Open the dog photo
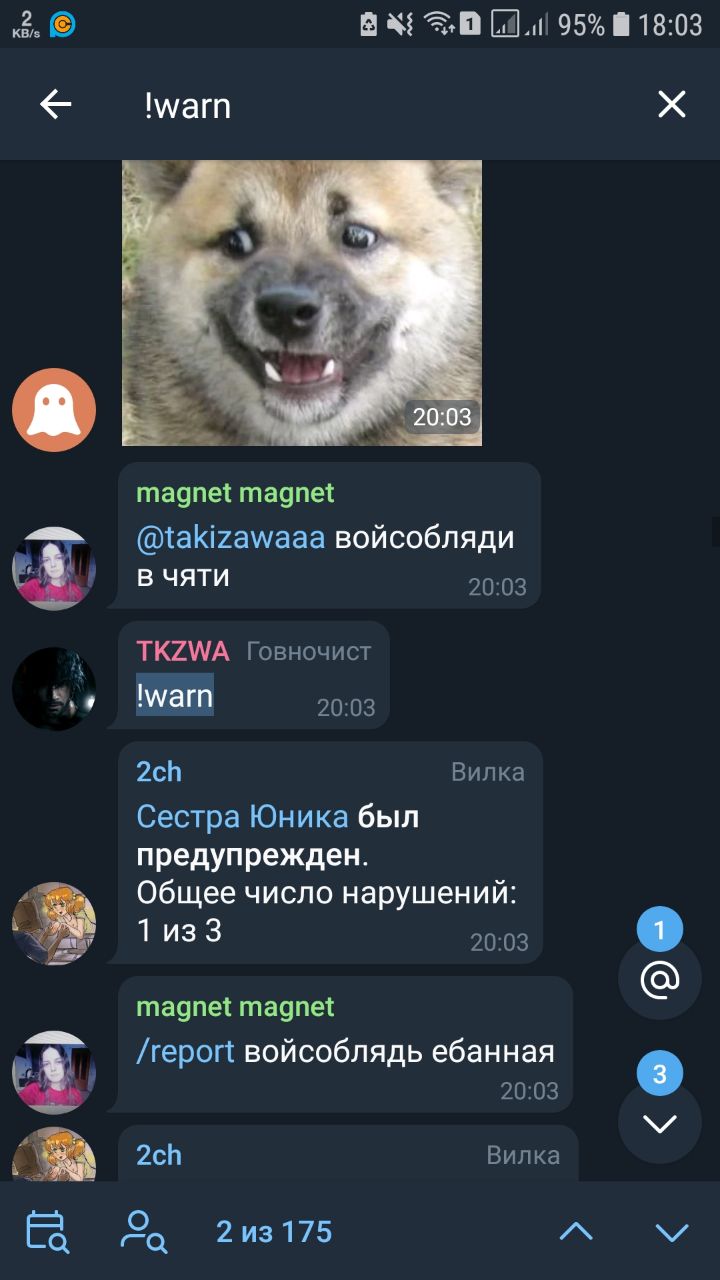720x1280 pixels. [x=302, y=302]
